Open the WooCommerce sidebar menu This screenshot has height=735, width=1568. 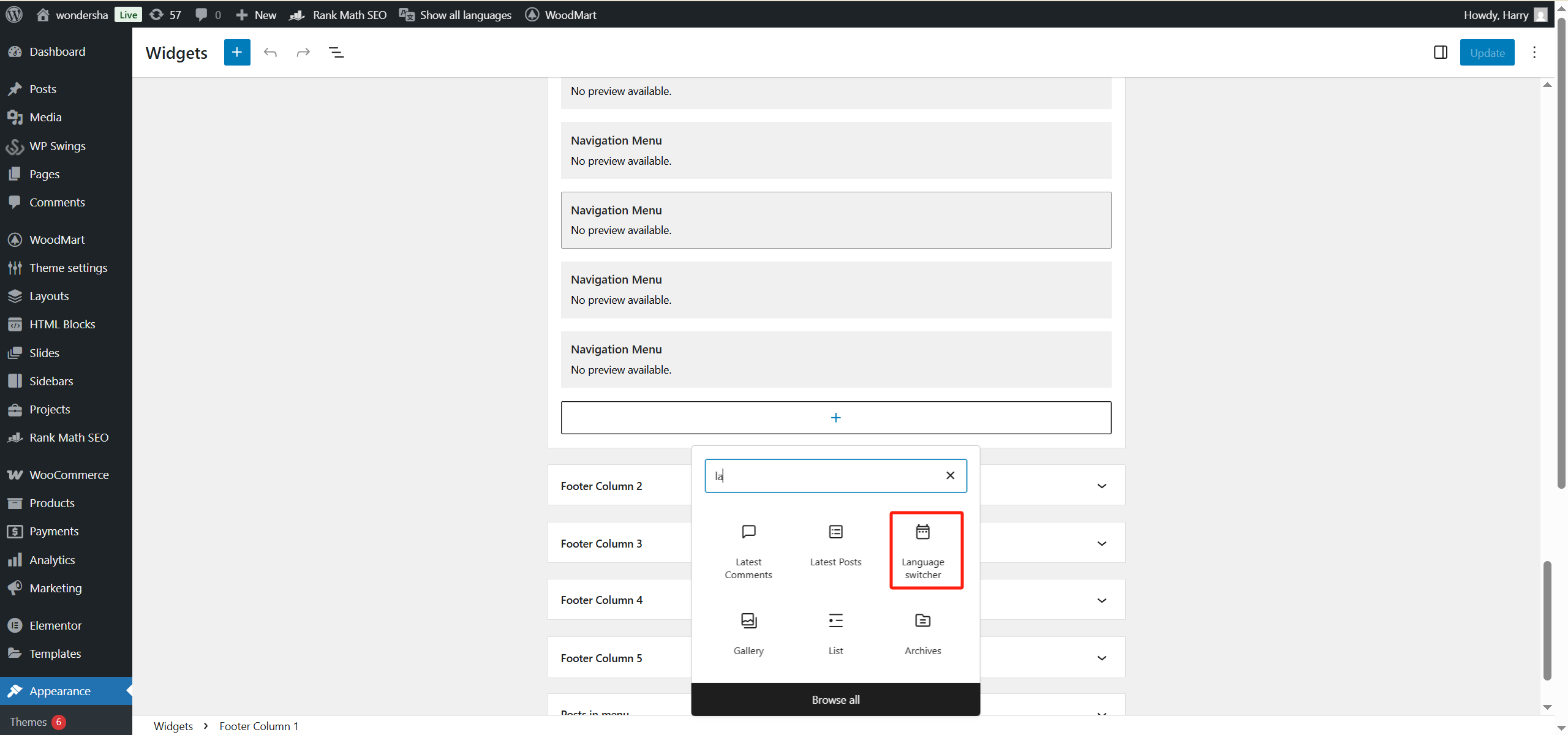click(x=69, y=474)
